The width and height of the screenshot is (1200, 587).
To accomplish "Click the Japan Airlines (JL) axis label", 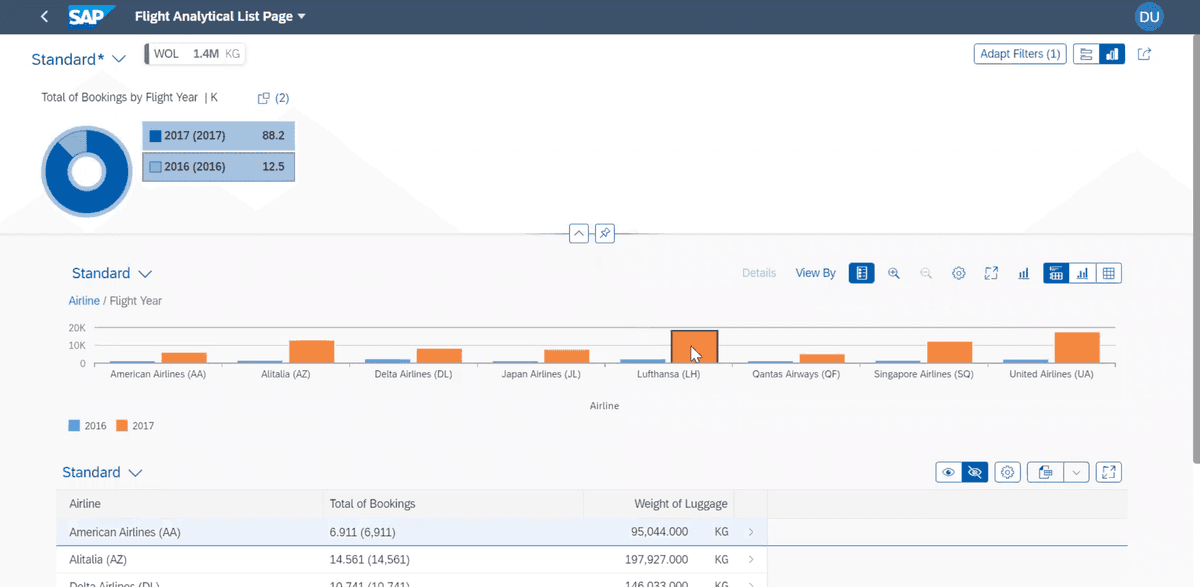I will click(541, 375).
